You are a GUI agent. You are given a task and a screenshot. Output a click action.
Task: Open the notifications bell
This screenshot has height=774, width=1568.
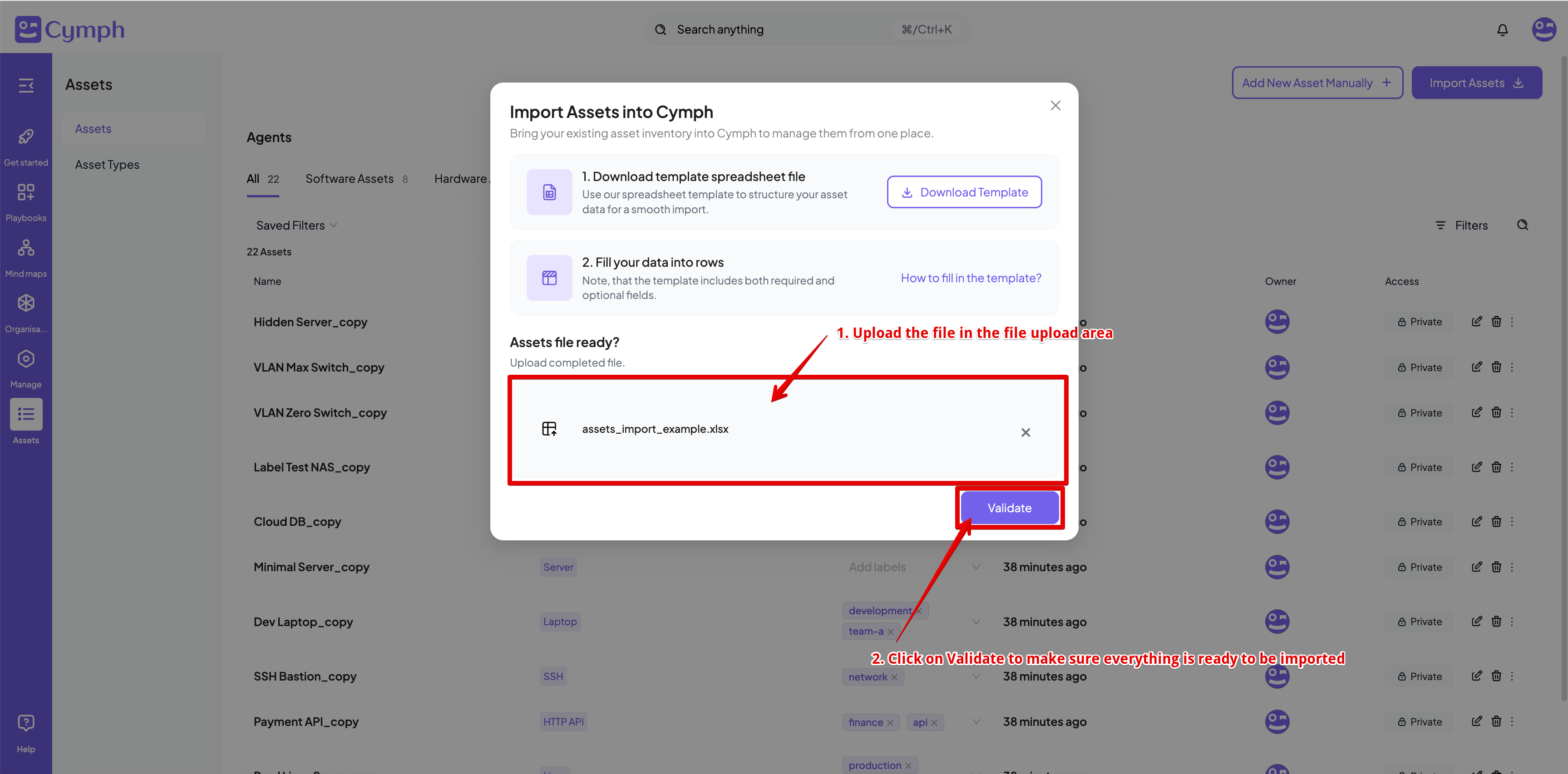[x=1502, y=29]
